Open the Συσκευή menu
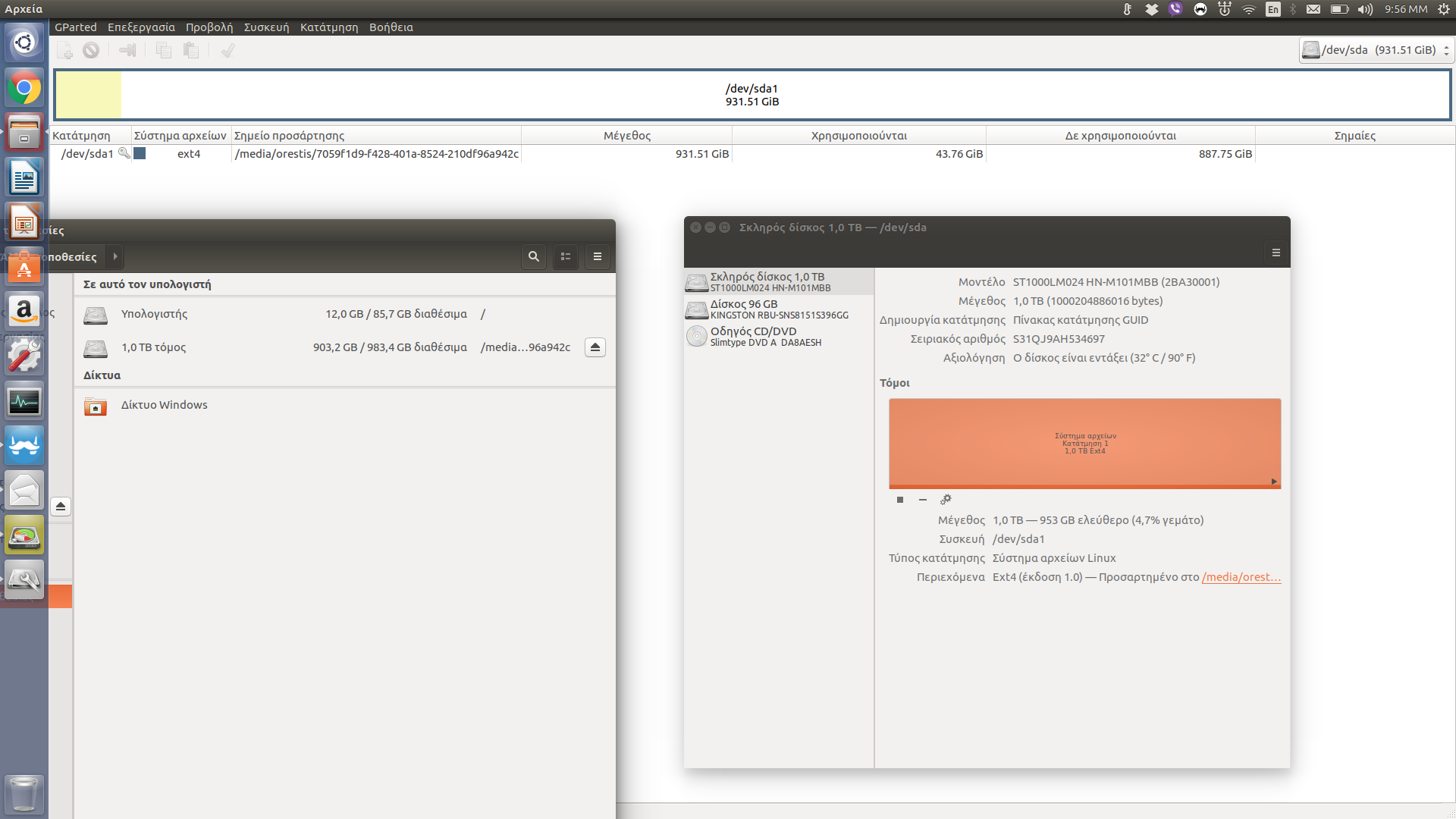Image resolution: width=1456 pixels, height=819 pixels. [266, 27]
